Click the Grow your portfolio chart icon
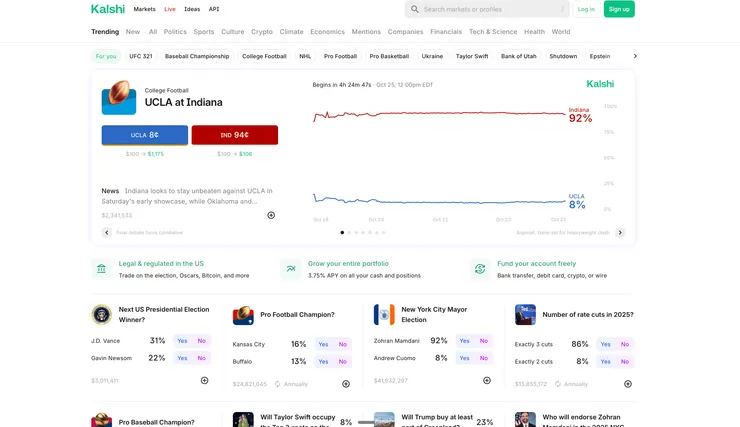 coord(291,269)
